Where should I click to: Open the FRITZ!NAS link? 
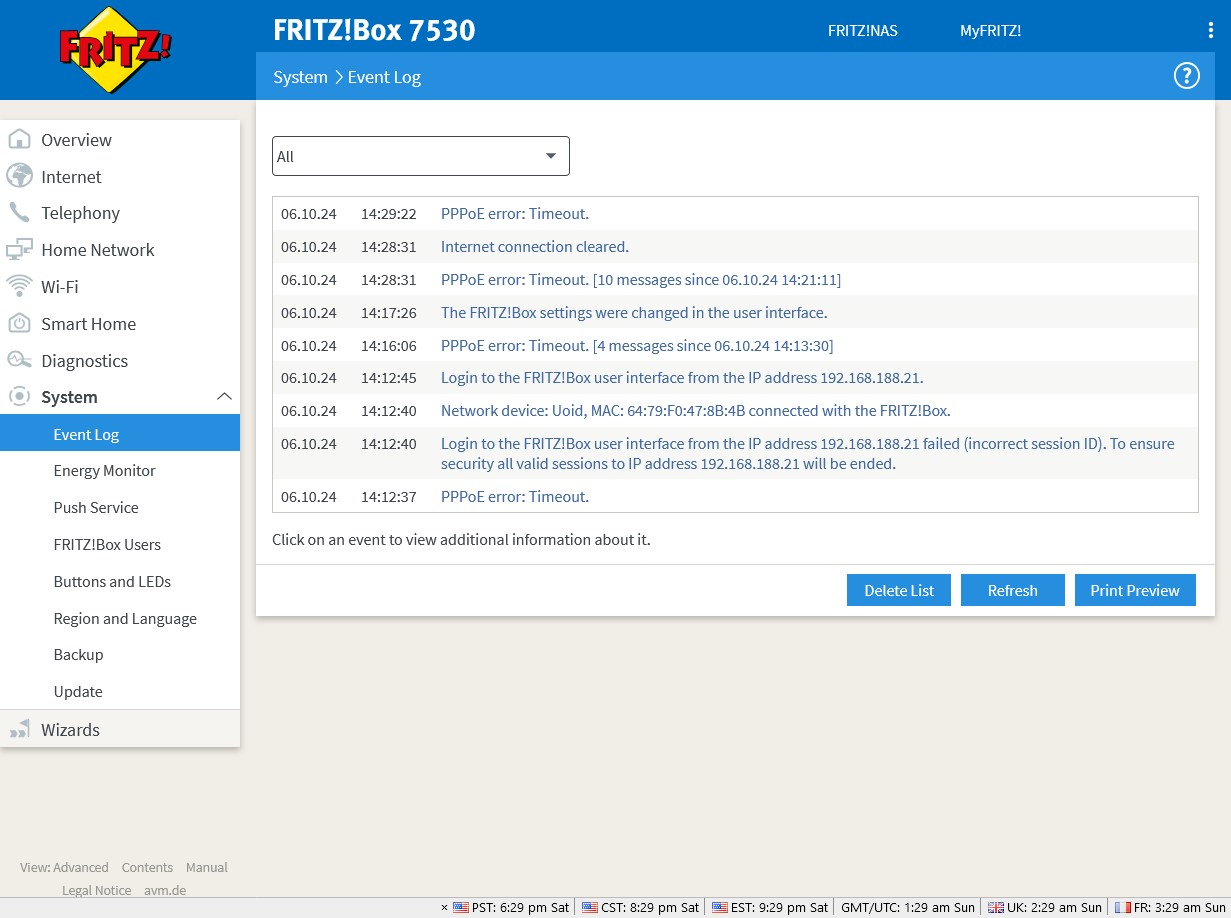862,31
